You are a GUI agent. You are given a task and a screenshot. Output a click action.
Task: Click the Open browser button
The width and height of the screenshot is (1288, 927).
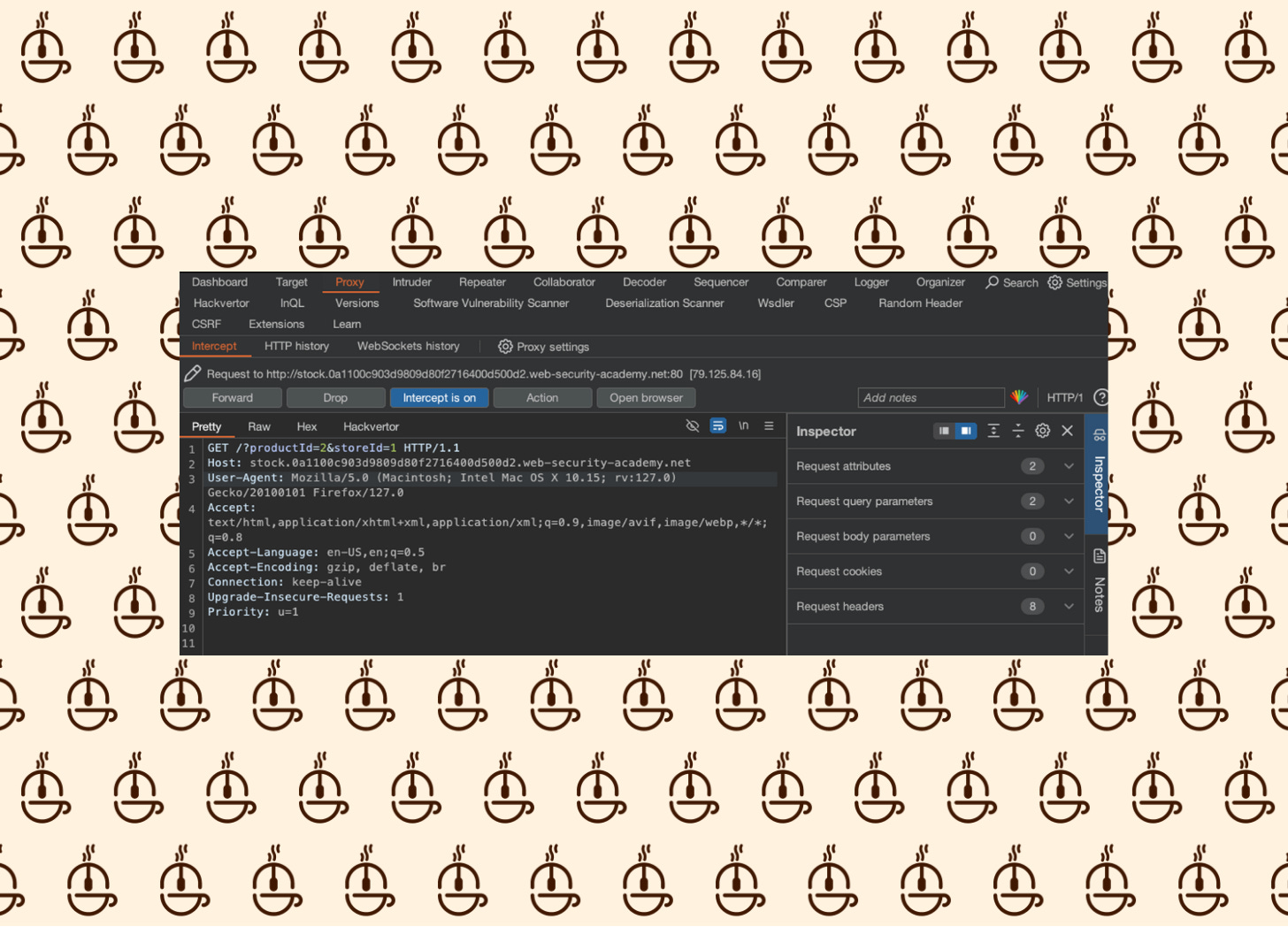(646, 398)
